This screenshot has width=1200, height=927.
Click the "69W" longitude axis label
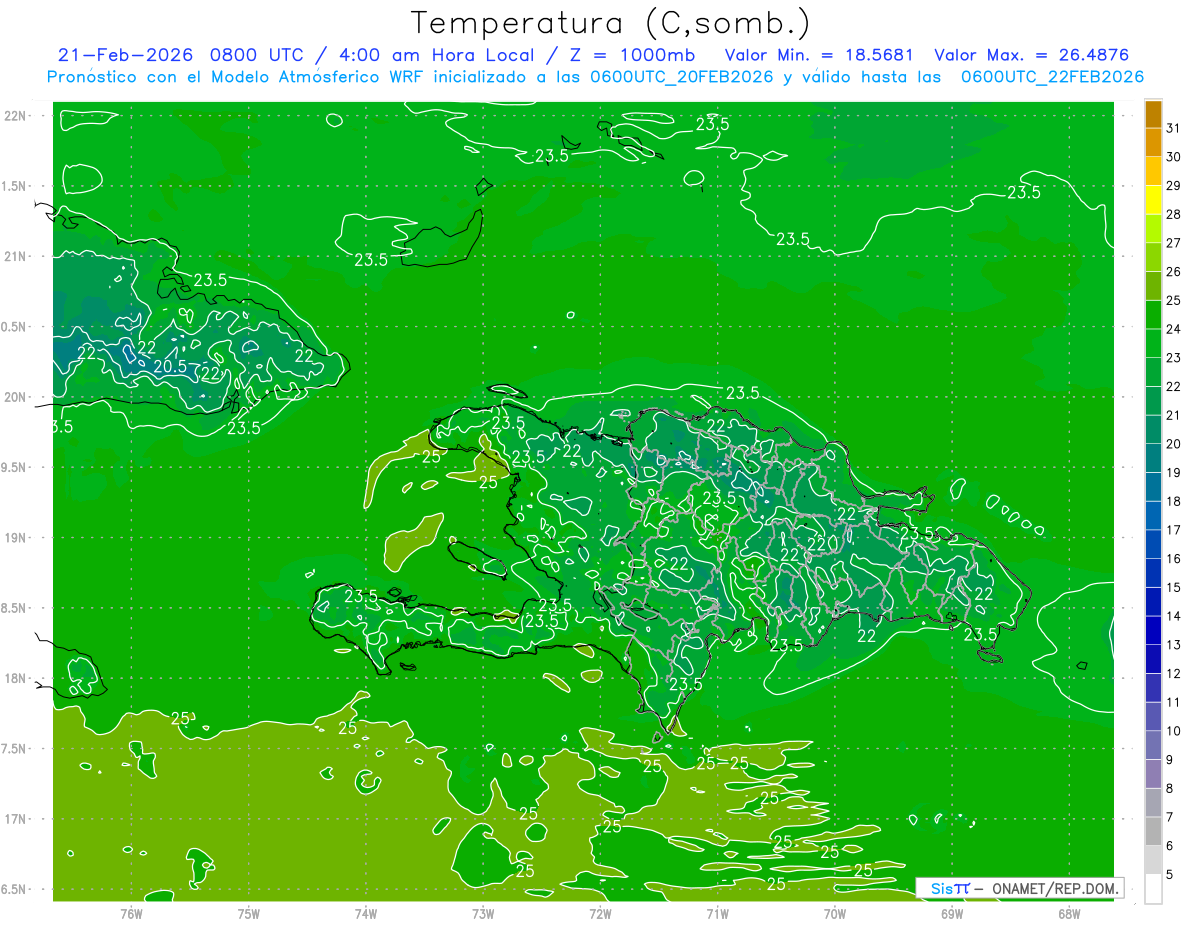pyautogui.click(x=952, y=913)
